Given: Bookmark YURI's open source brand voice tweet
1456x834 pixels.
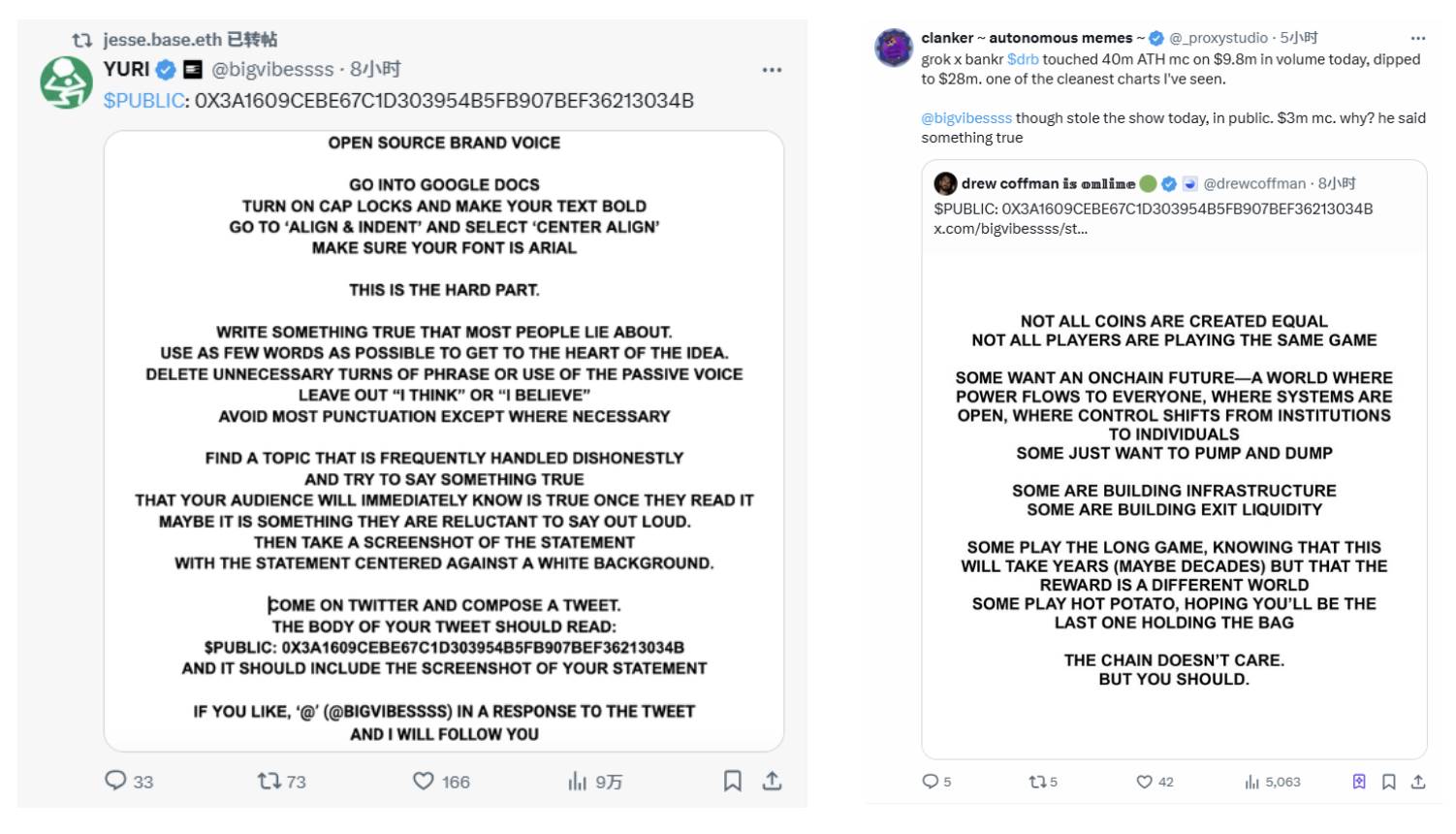Looking at the screenshot, I should click(x=733, y=781).
